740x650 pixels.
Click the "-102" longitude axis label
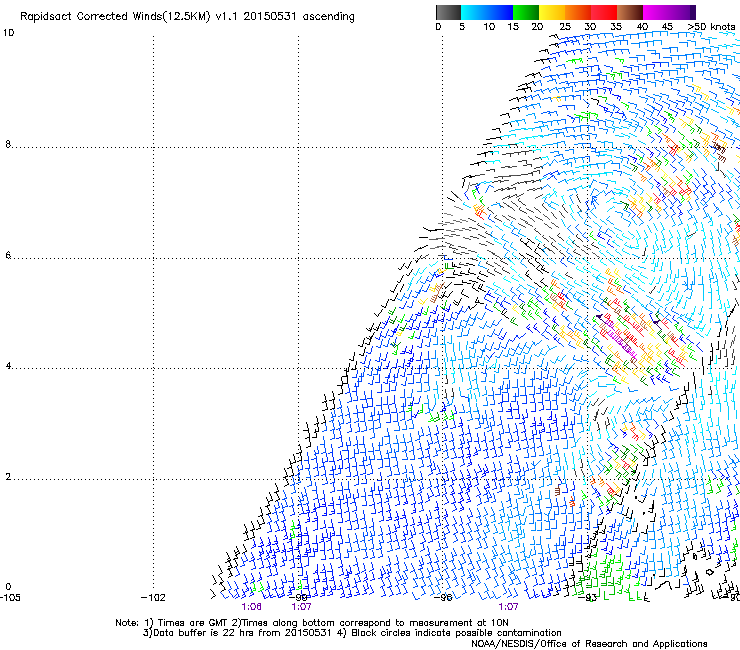[x=153, y=598]
